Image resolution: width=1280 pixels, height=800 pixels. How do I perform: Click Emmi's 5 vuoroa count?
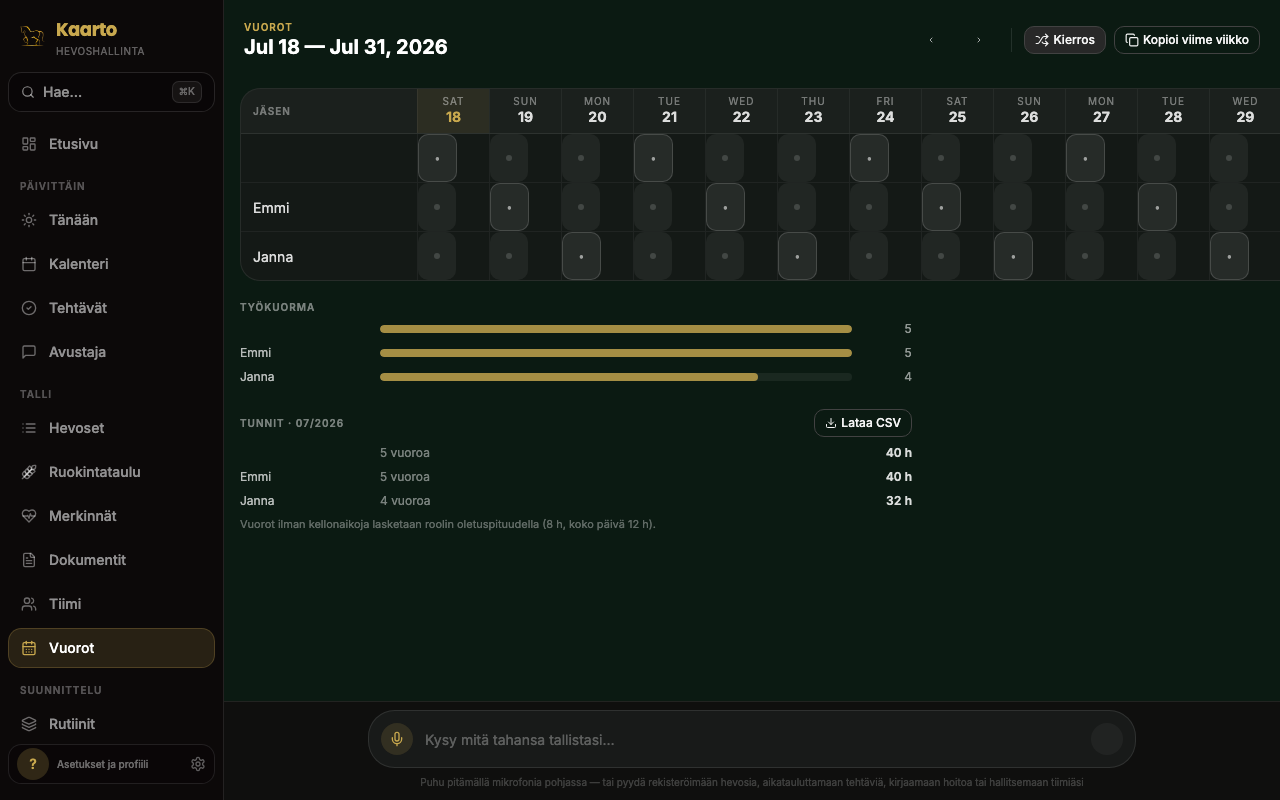click(405, 477)
